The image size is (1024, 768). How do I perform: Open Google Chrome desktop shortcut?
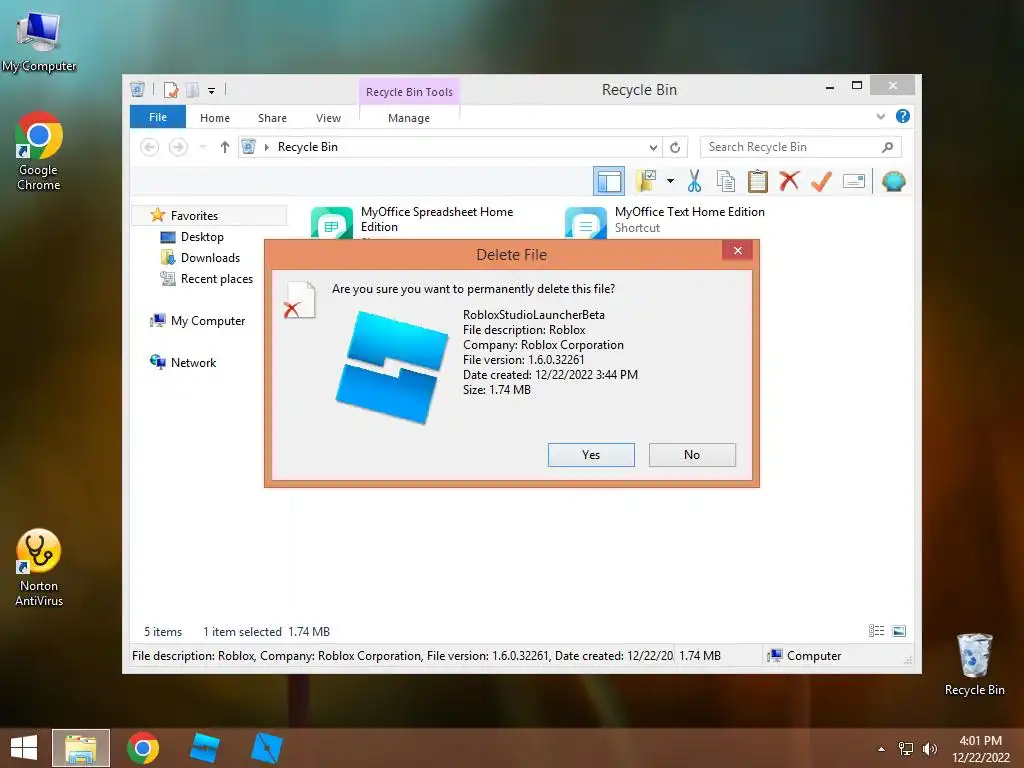[x=39, y=152]
